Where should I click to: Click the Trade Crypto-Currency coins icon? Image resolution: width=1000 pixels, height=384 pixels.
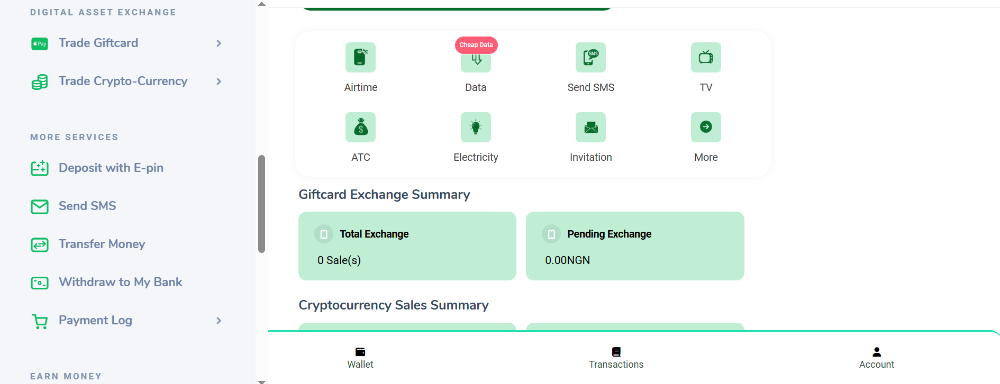point(40,82)
